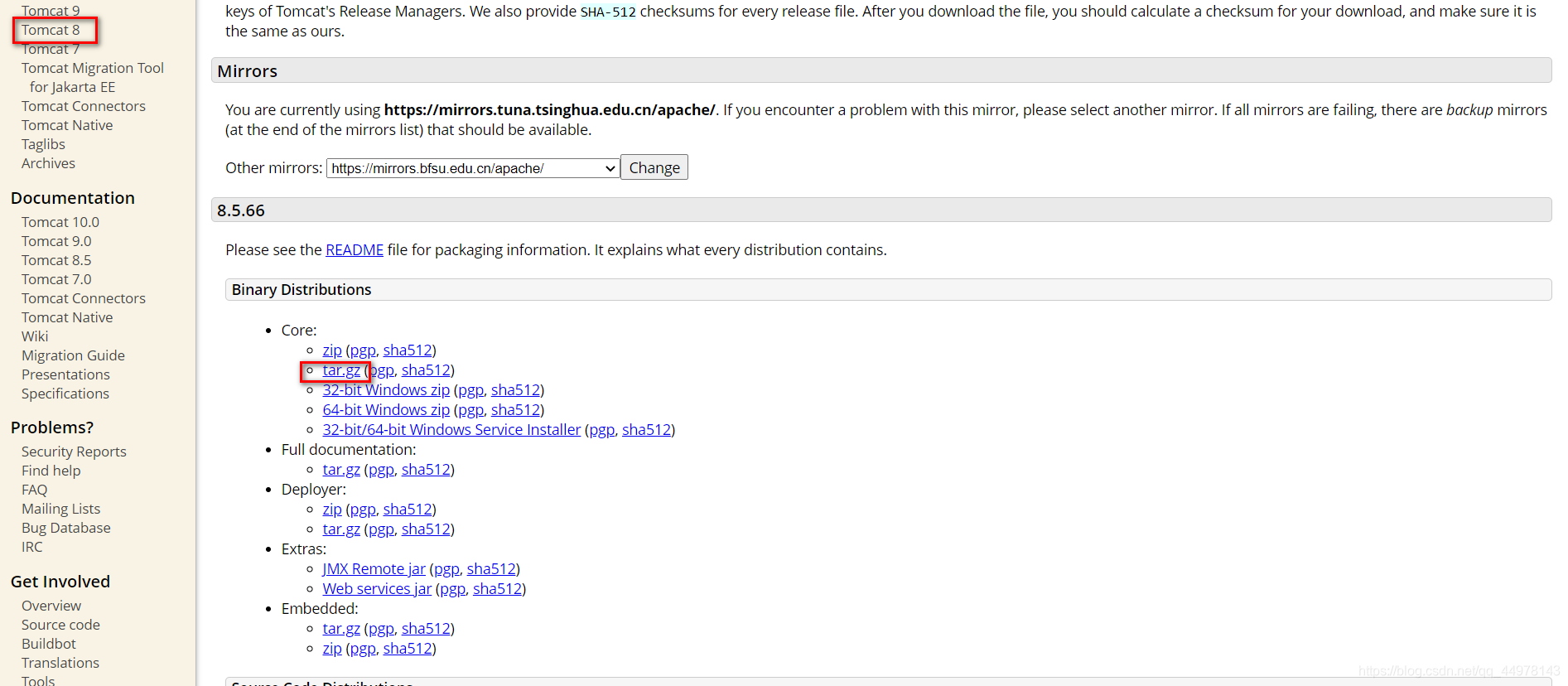Image resolution: width=1568 pixels, height=686 pixels.
Task: Open Tomcat 7.0 documentation
Action: 56,279
